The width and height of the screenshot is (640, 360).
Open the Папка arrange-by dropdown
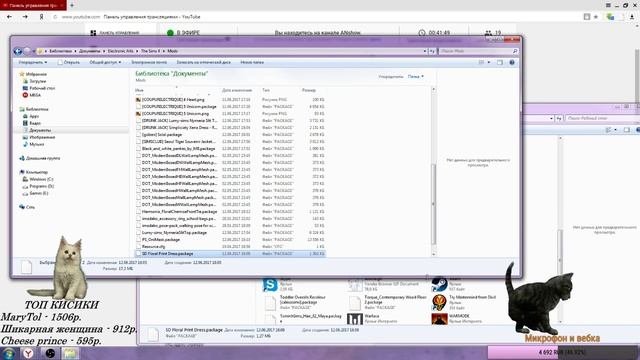tap(416, 76)
